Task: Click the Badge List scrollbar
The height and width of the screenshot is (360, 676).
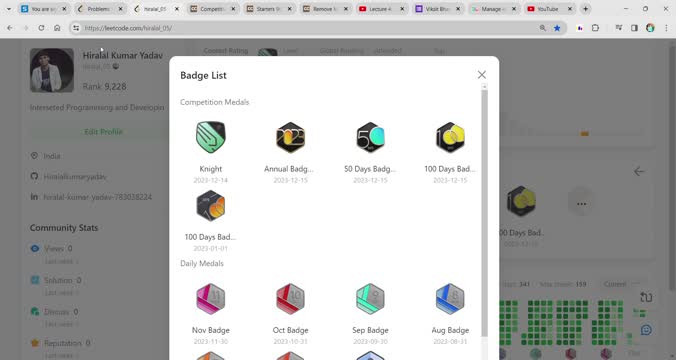Action: click(x=485, y=213)
